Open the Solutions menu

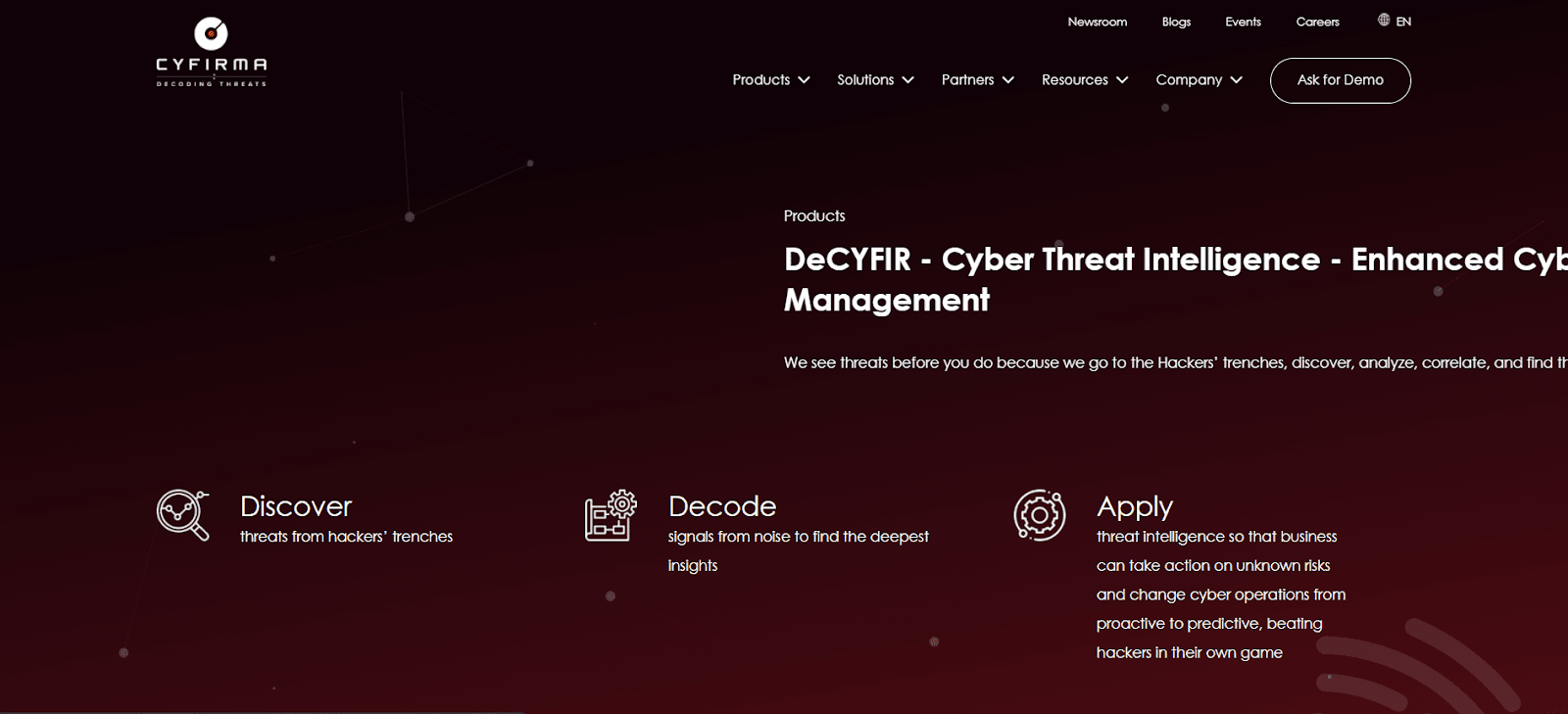click(x=875, y=80)
